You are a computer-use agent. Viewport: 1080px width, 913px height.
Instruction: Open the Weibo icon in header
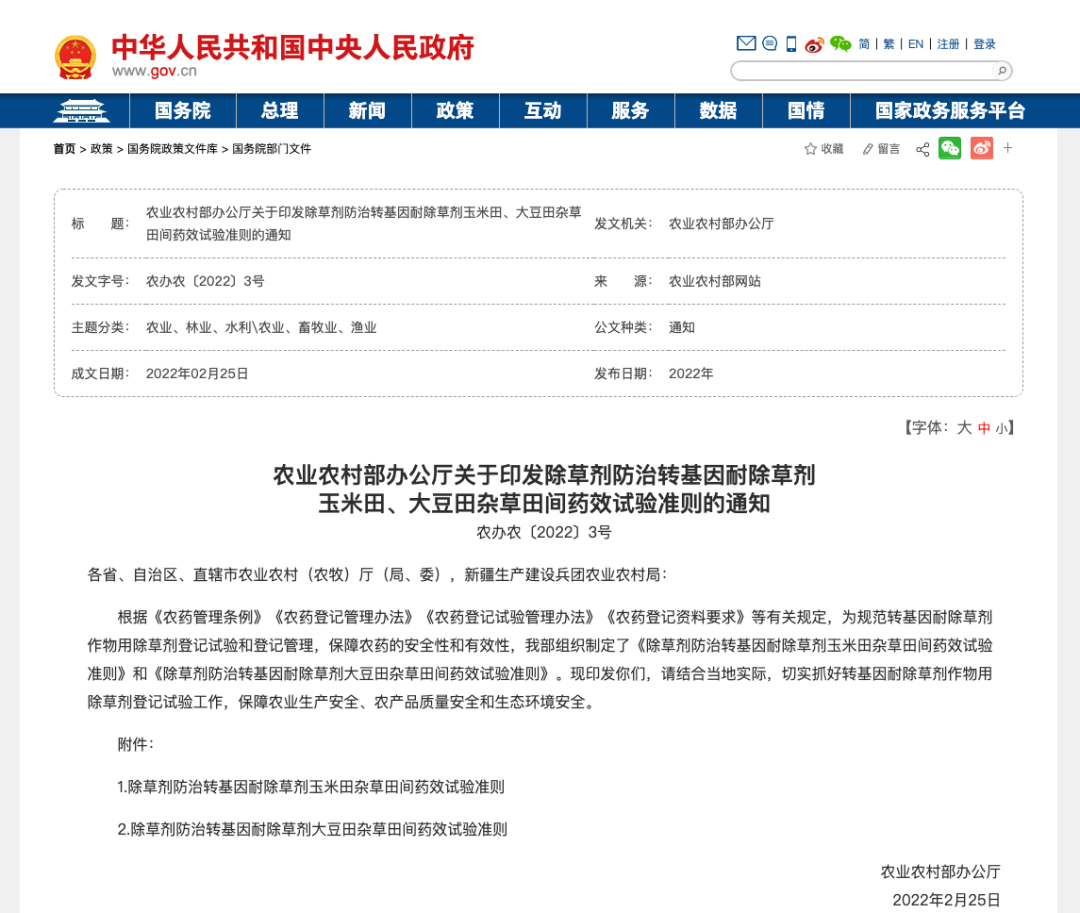click(814, 45)
